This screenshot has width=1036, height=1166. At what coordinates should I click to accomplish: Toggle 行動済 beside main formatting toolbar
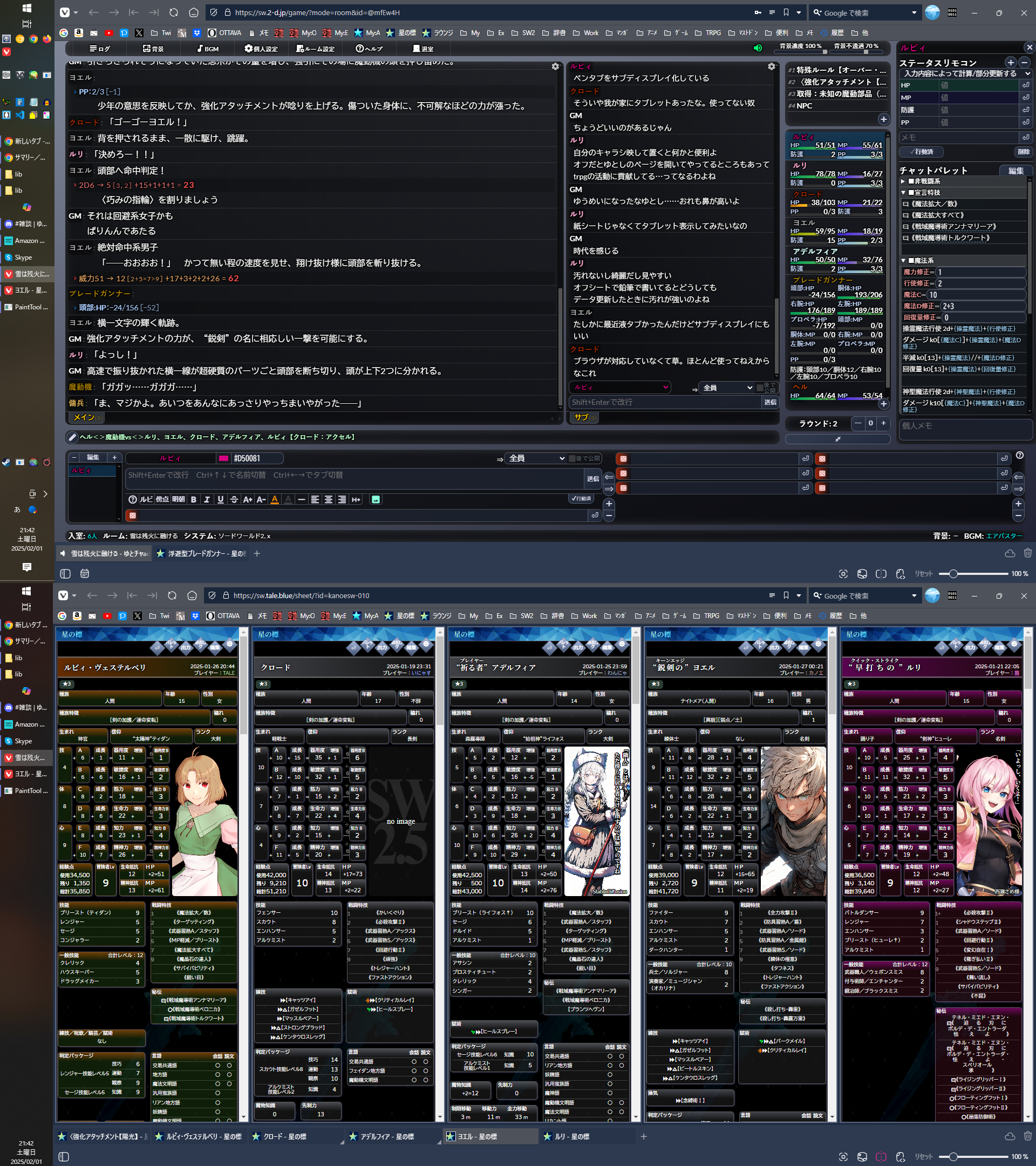click(x=581, y=499)
